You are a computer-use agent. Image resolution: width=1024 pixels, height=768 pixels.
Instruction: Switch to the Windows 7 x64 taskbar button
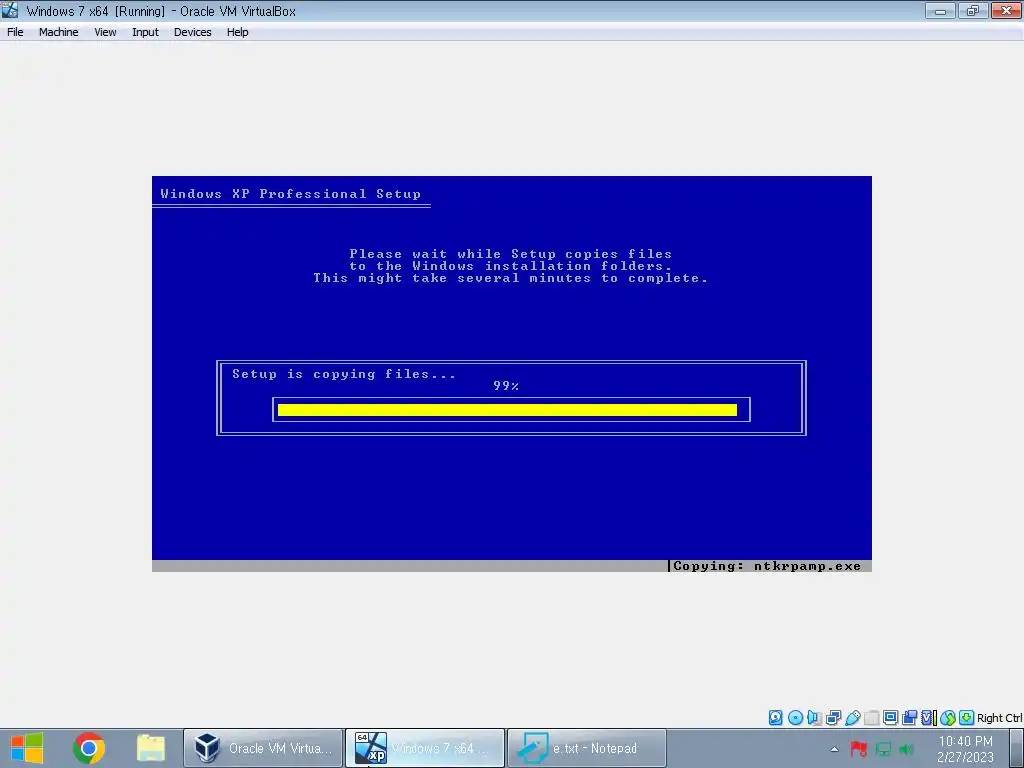[425, 748]
